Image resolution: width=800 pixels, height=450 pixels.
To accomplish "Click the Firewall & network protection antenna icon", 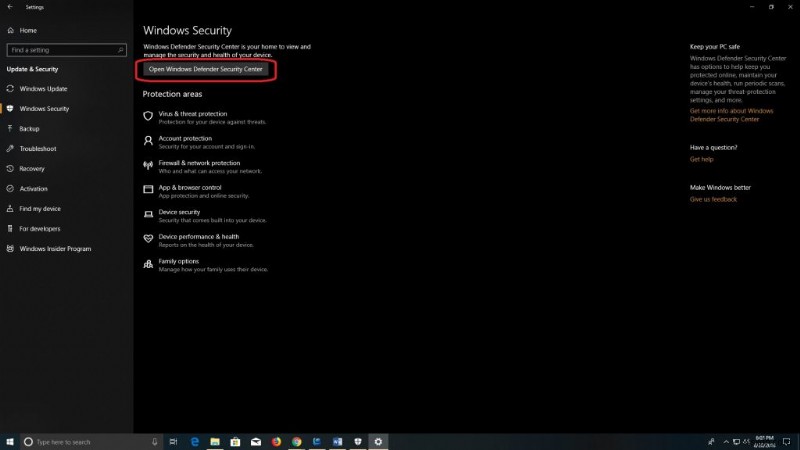I will click(148, 165).
